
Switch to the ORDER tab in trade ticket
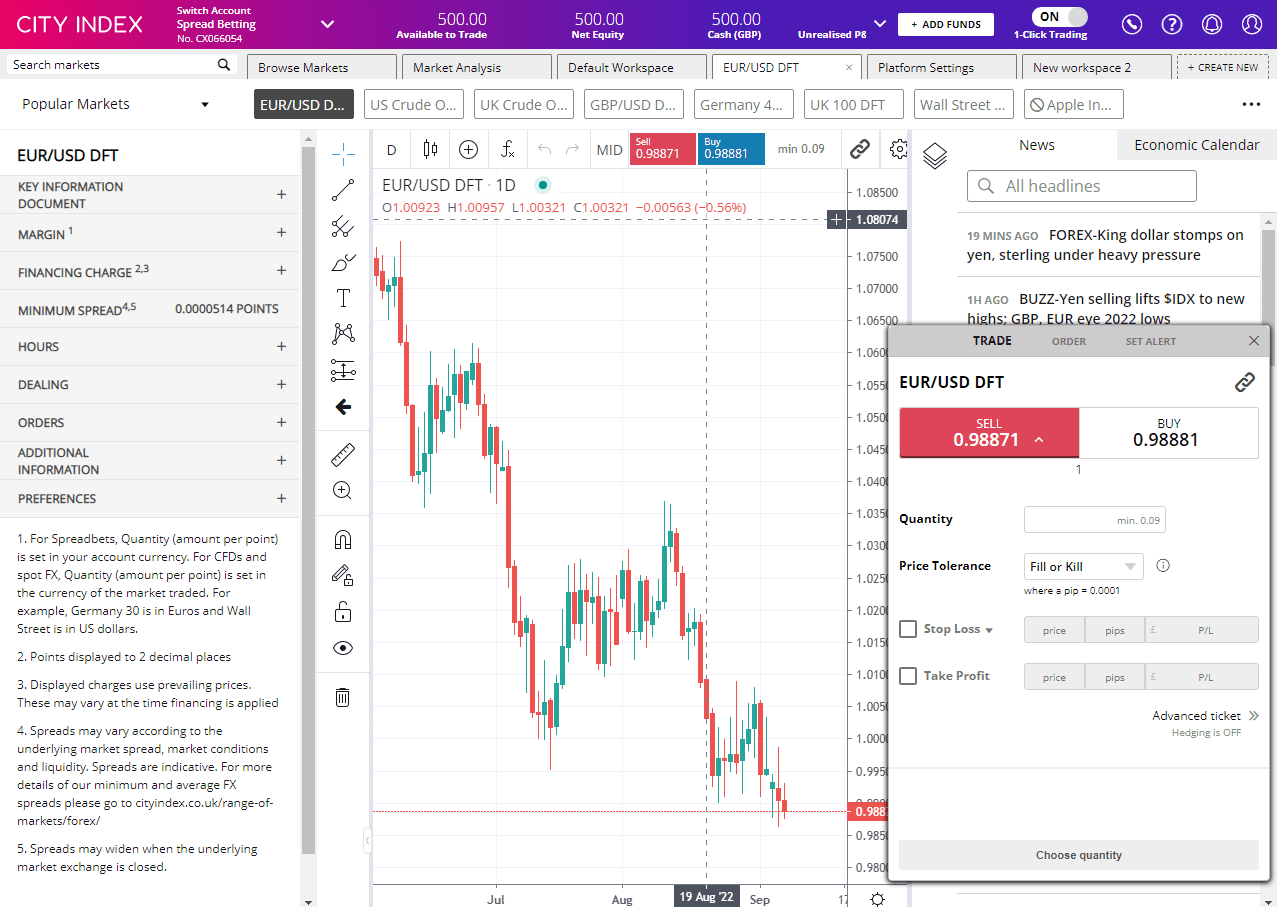pyautogui.click(x=1068, y=341)
